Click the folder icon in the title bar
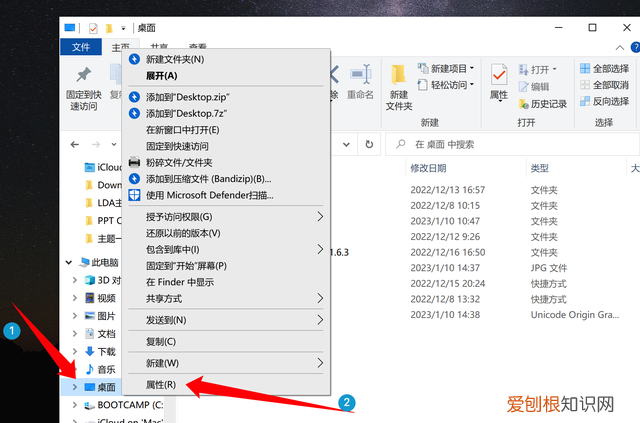Viewport: 640px width, 423px height. coord(109,28)
